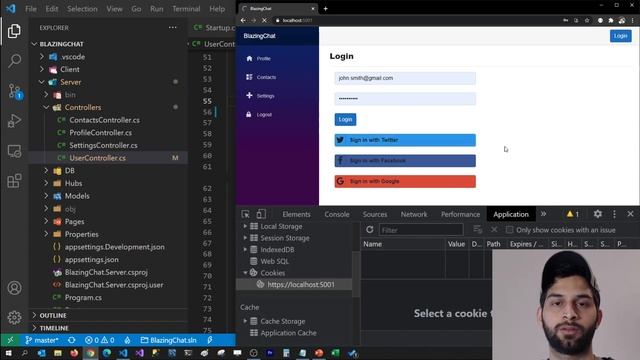The width and height of the screenshot is (640, 360).
Task: Click the sync changes icon in the status bar
Action: 72,340
